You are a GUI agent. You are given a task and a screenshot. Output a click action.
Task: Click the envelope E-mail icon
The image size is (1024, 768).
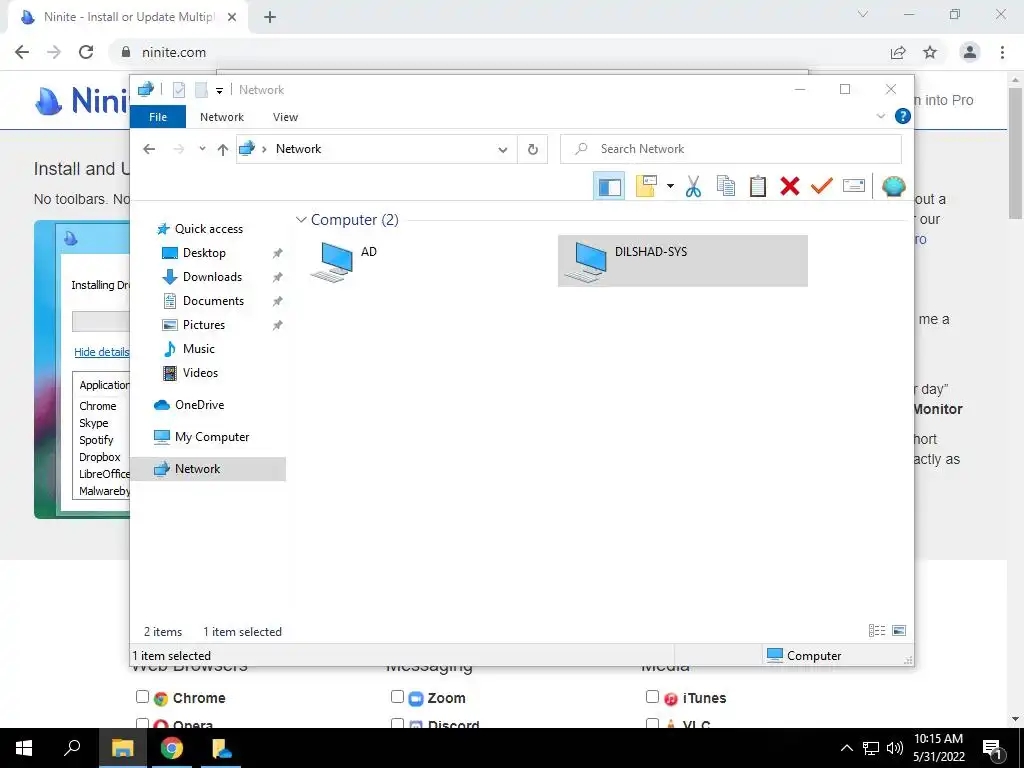point(854,186)
